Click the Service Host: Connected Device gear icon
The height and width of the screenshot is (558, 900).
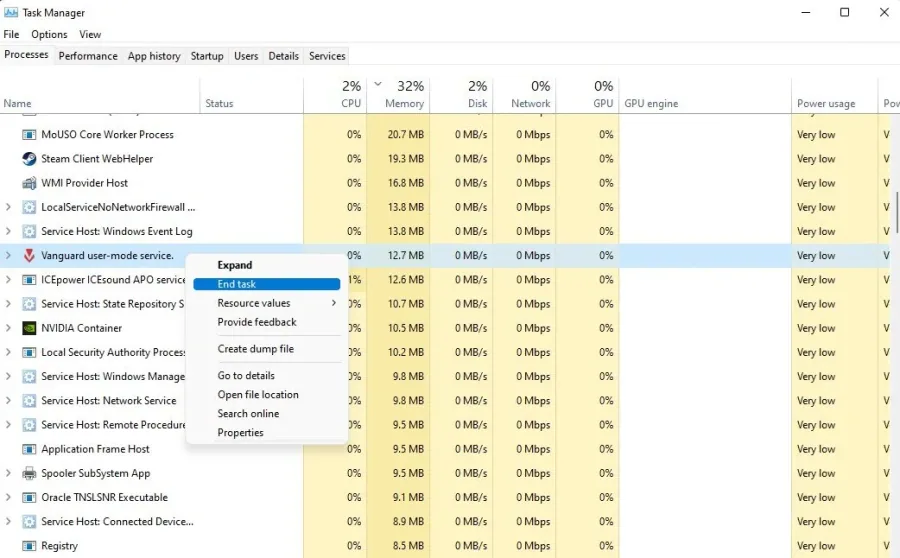coord(29,521)
